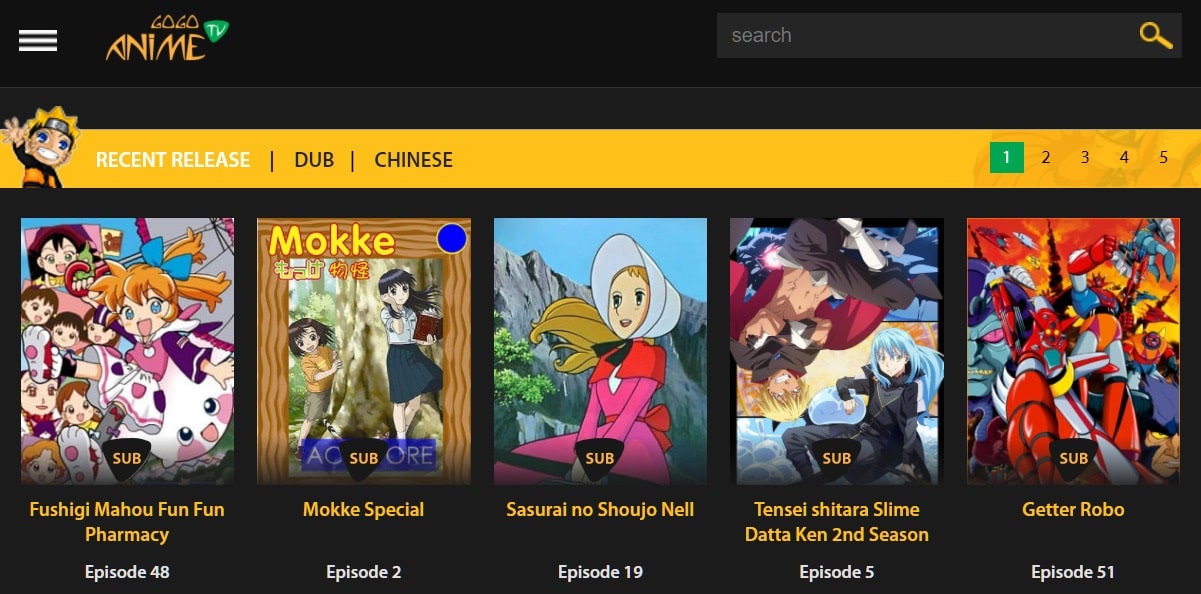Open the Sasurai no Shoujo Nell poster
Viewport: 1201px width, 594px height.
(600, 351)
